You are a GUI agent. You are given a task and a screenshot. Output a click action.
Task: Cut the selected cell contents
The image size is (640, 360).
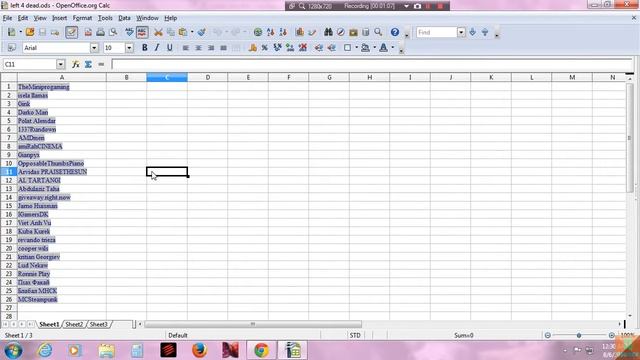tap(158, 32)
